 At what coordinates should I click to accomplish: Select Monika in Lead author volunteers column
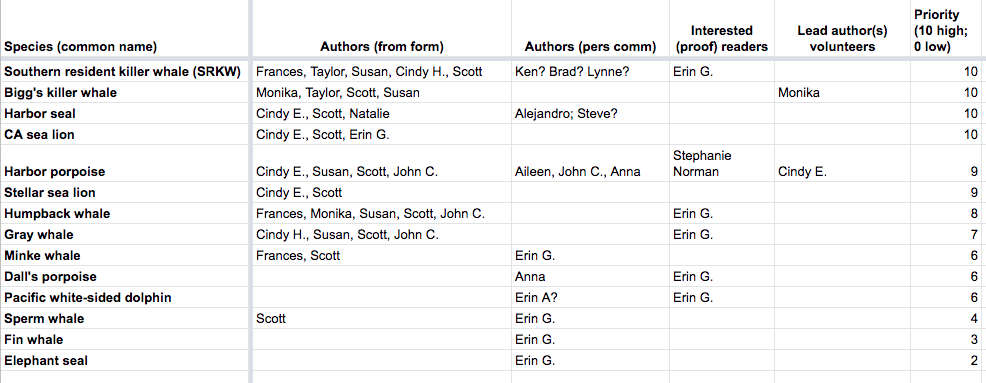click(842, 92)
